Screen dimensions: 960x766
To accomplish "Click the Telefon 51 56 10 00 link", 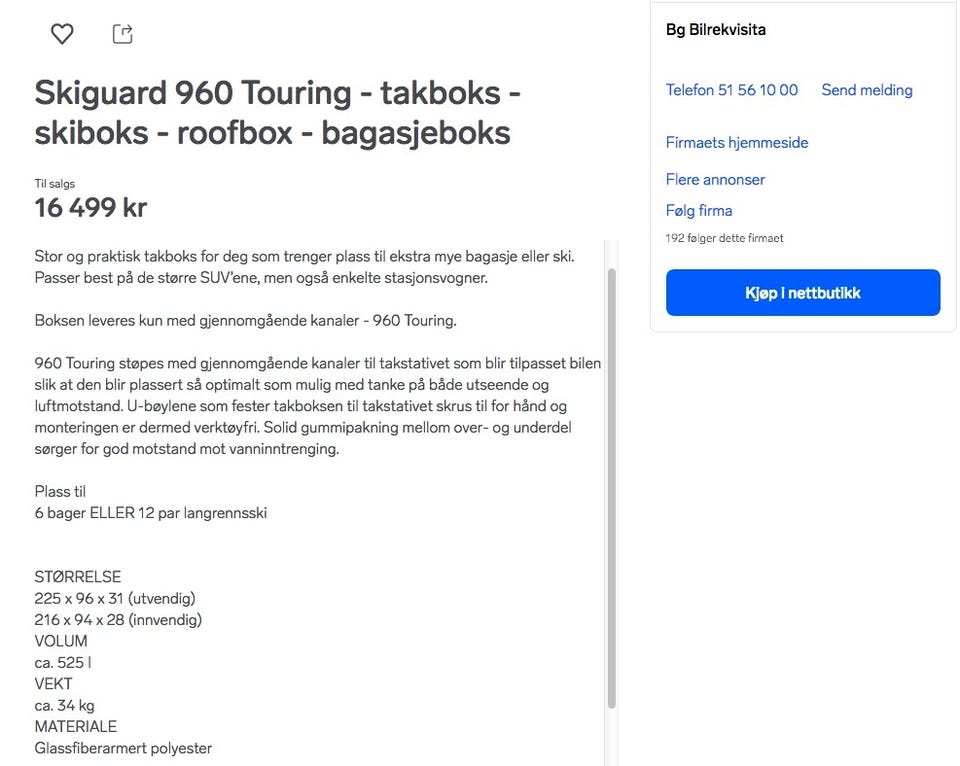I will click(731, 90).
